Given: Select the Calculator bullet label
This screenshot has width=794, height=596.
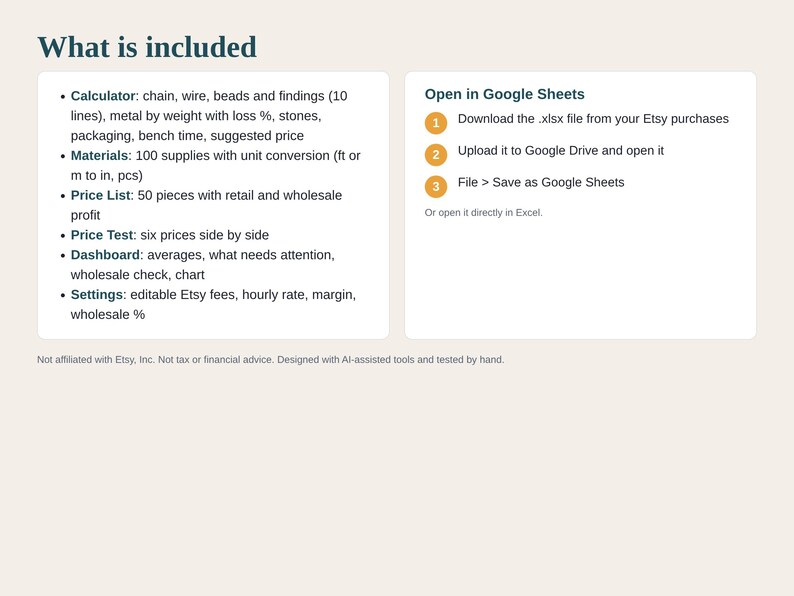Looking at the screenshot, I should click(103, 96).
